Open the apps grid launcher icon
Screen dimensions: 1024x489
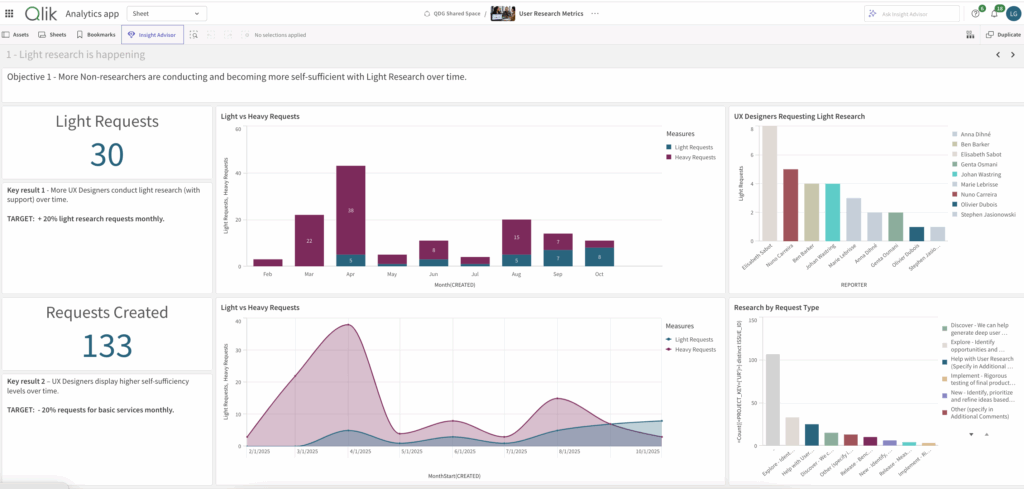[x=9, y=13]
